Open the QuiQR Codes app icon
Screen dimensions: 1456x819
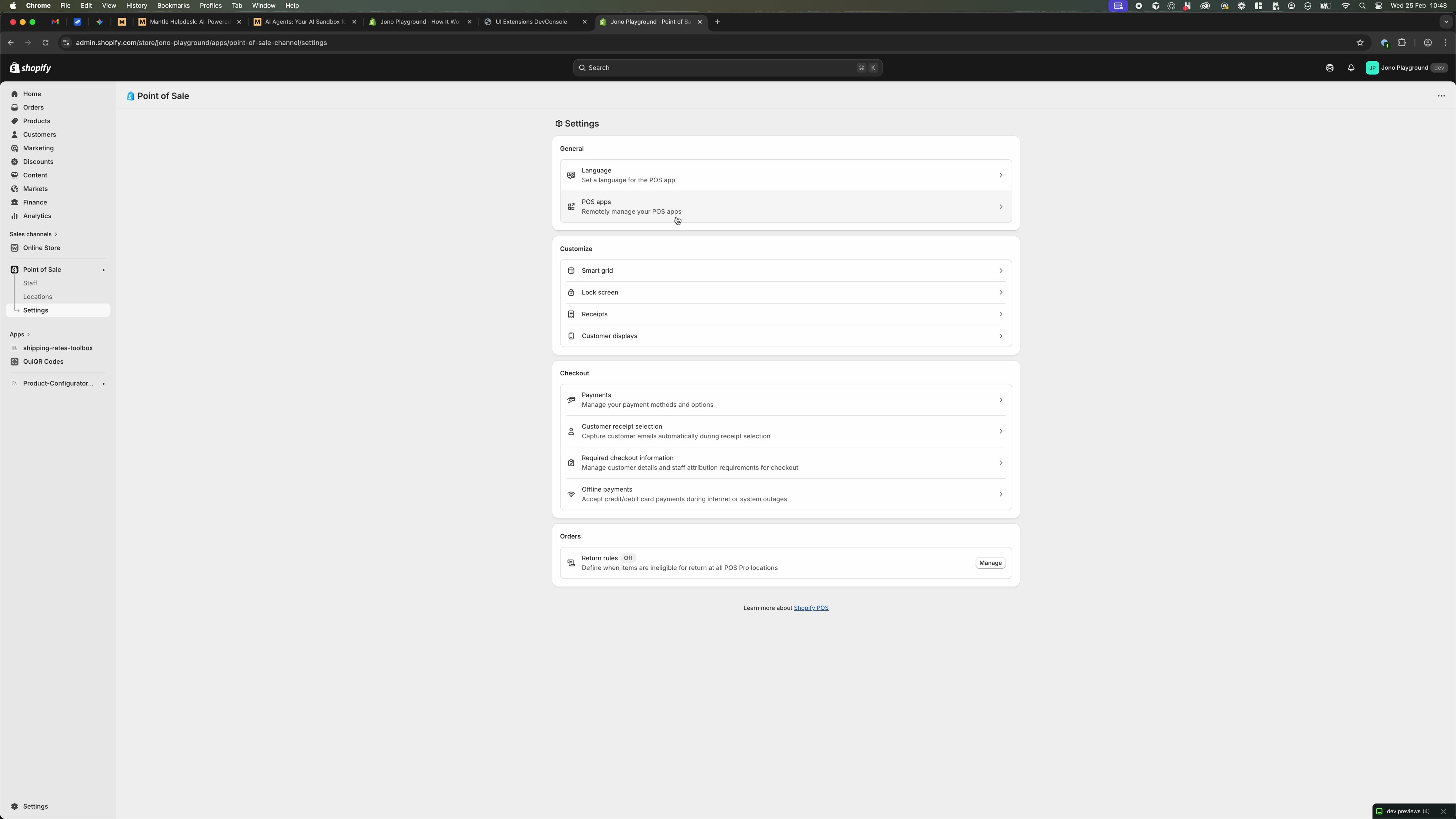[x=15, y=362]
